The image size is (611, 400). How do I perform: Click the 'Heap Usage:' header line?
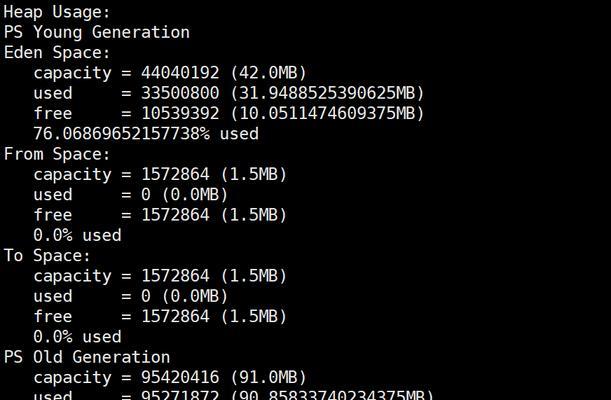click(57, 12)
